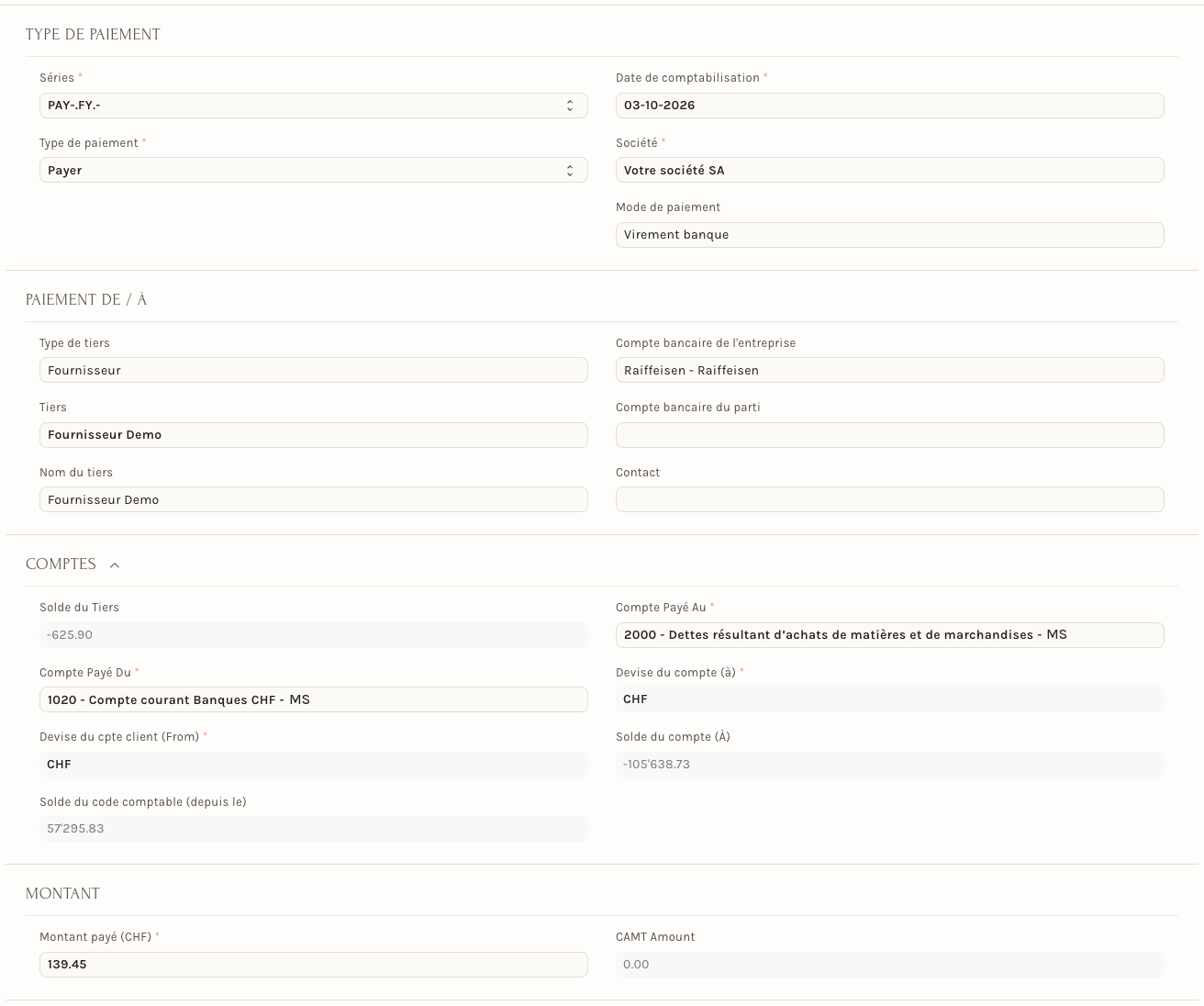The image size is (1204, 1006).
Task: Click the Tiers field Fournisseur Demo
Action: pos(313,435)
